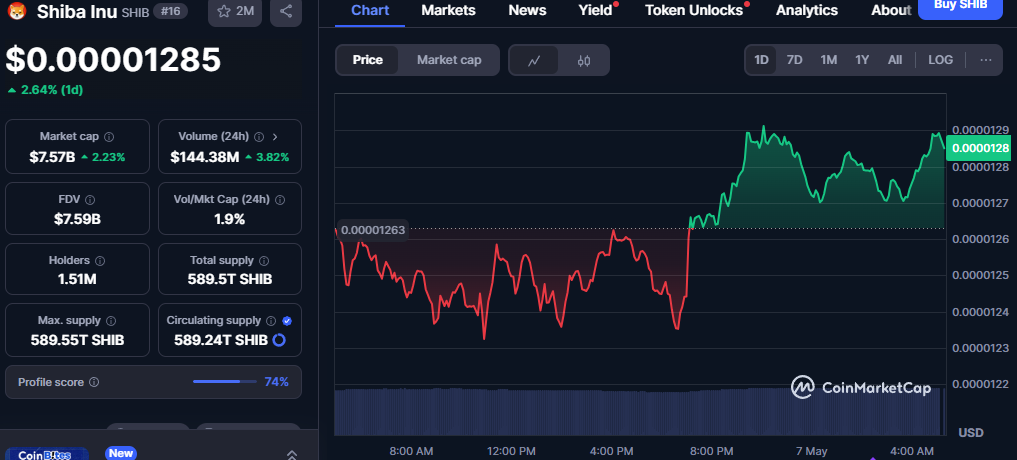Click the 1.51M holders value

pyautogui.click(x=77, y=280)
